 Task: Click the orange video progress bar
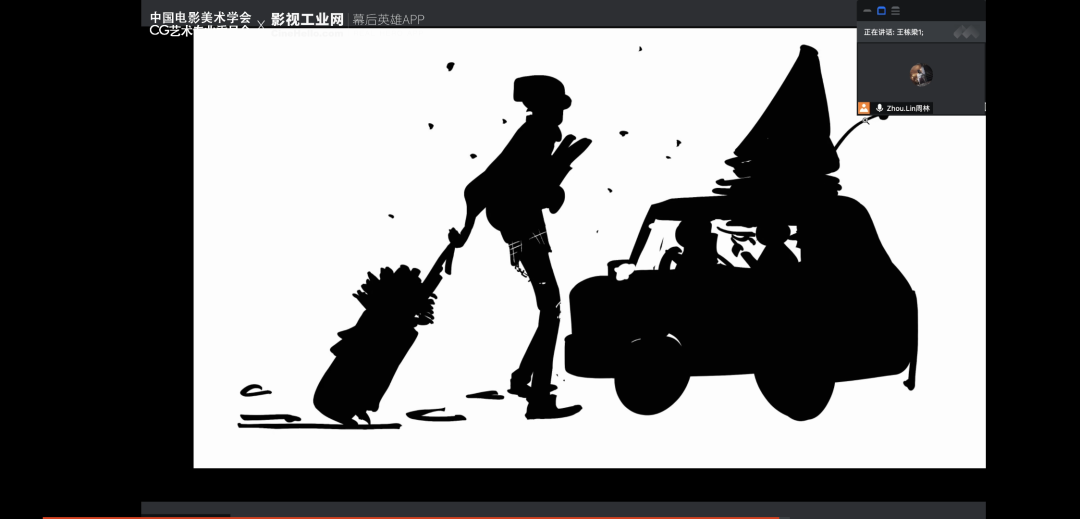tap(411, 517)
